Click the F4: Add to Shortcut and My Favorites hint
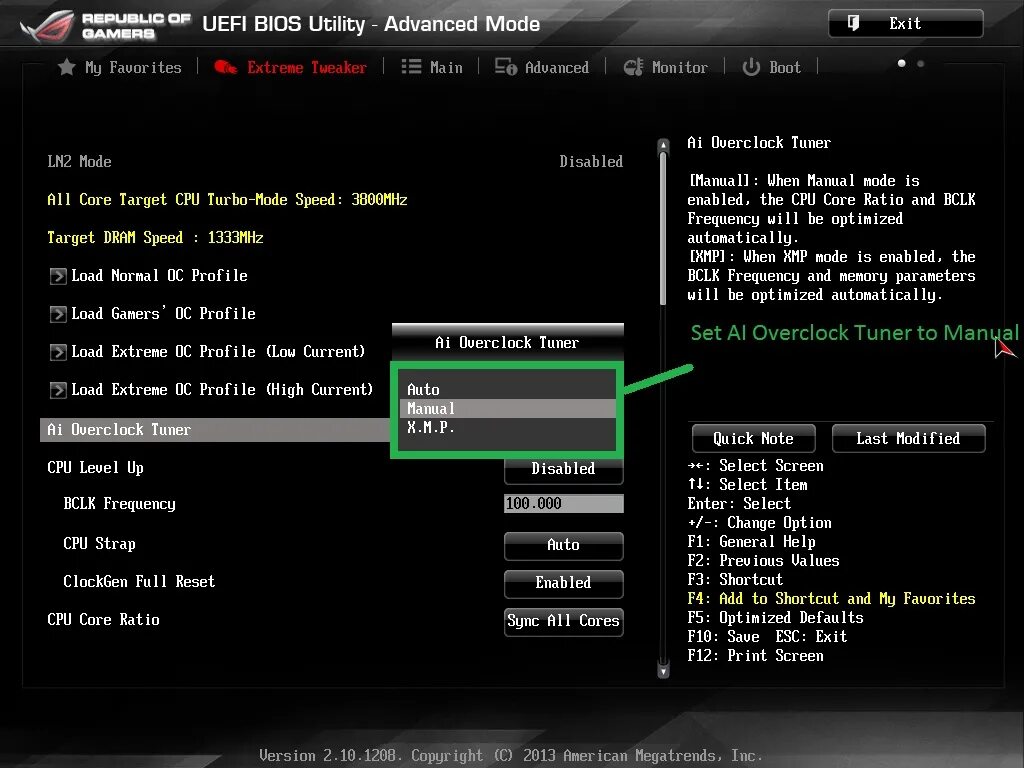 click(831, 598)
